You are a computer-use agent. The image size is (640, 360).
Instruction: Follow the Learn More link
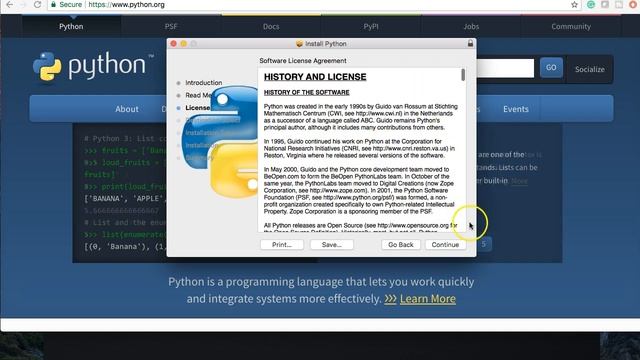tap(427, 299)
